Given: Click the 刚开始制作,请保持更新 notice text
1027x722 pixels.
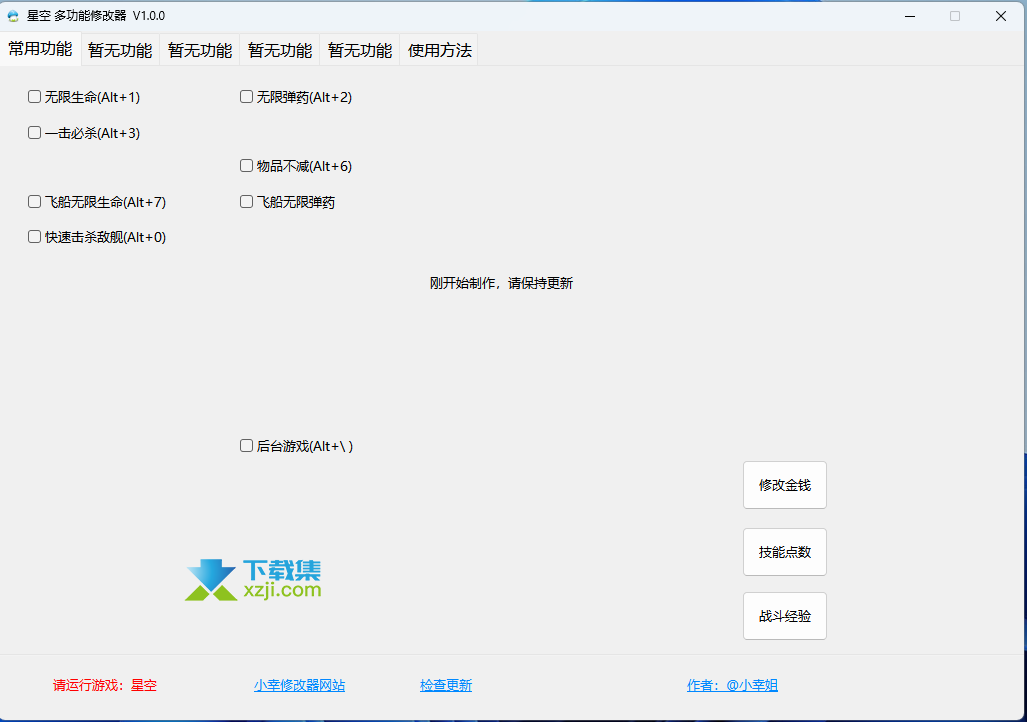Looking at the screenshot, I should pos(502,283).
